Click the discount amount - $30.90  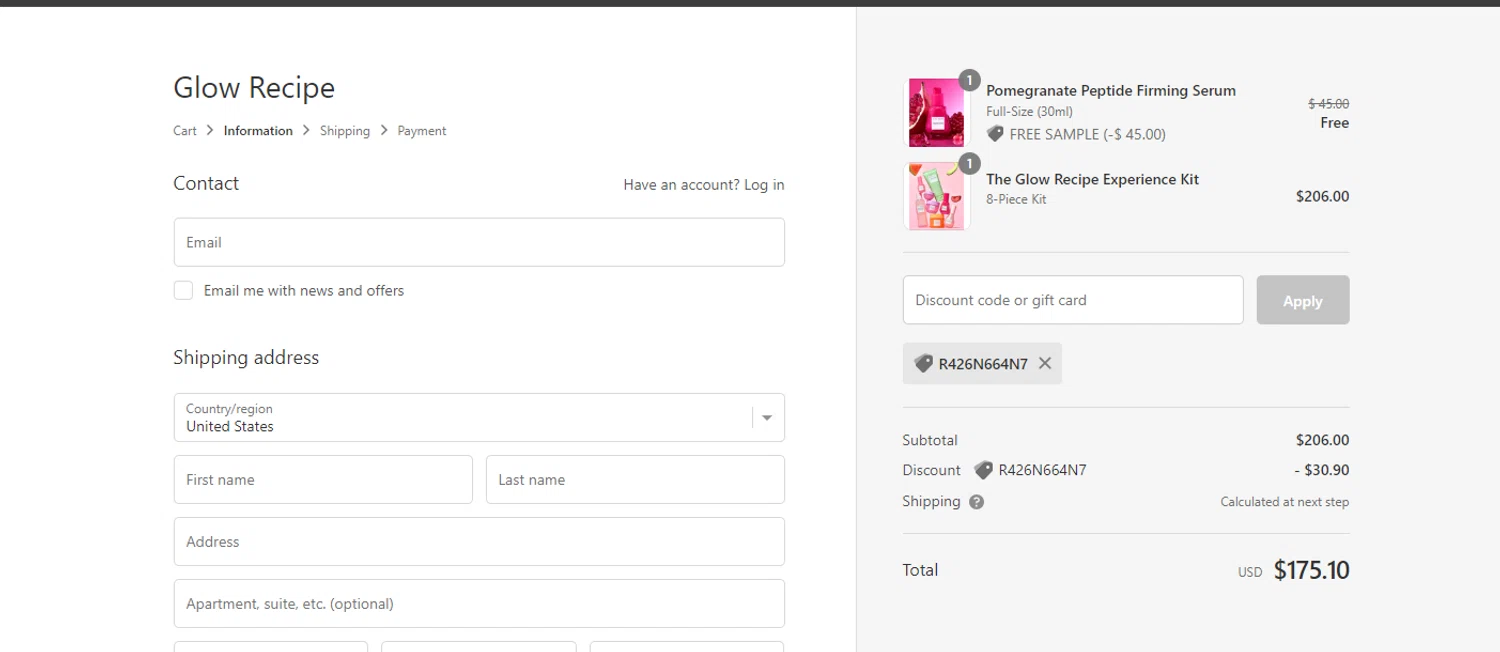(x=1321, y=470)
